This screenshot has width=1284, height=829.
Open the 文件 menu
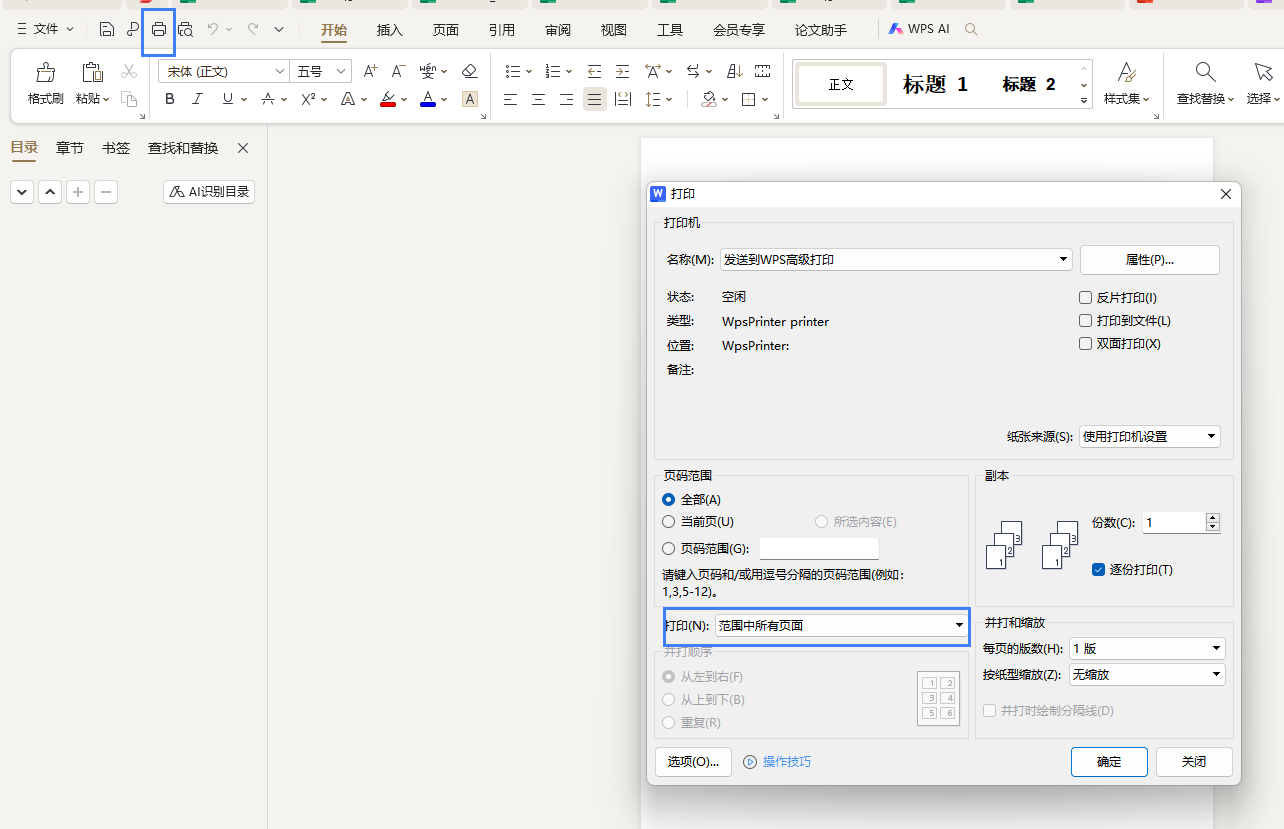point(46,29)
